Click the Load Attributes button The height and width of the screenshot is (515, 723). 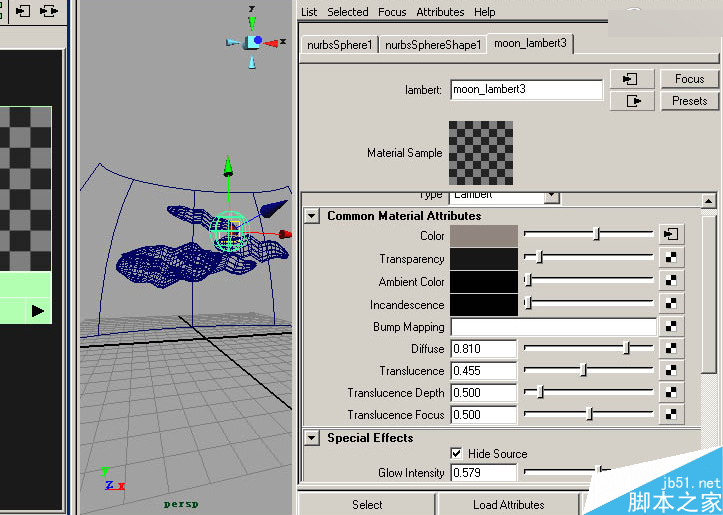509,504
